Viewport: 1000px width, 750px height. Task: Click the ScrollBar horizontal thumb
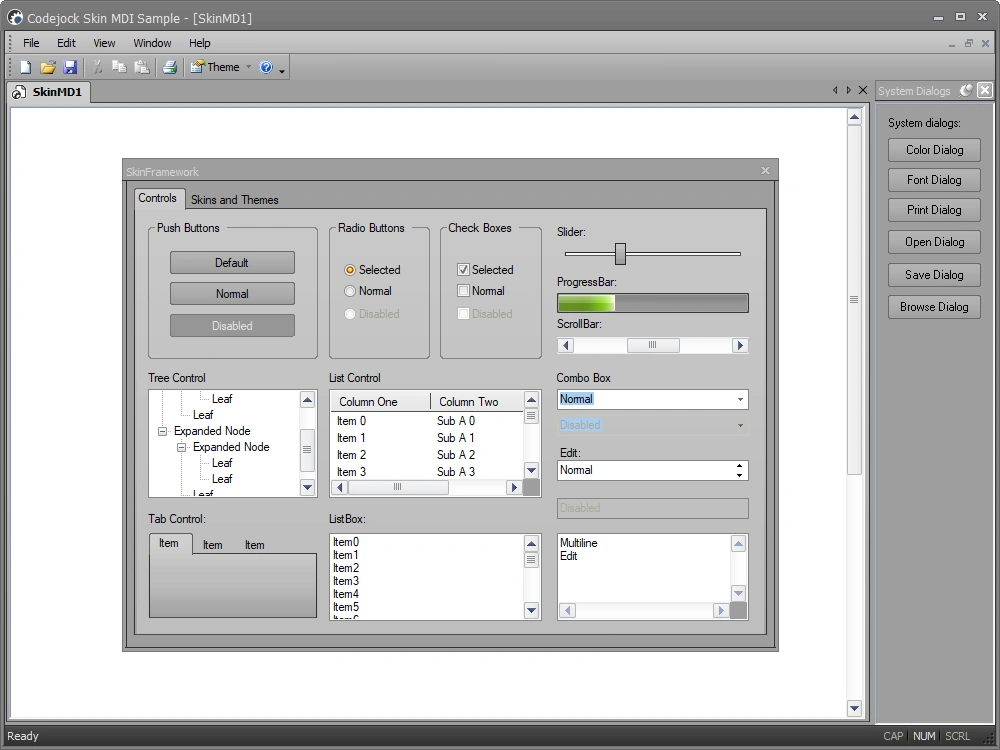(653, 345)
